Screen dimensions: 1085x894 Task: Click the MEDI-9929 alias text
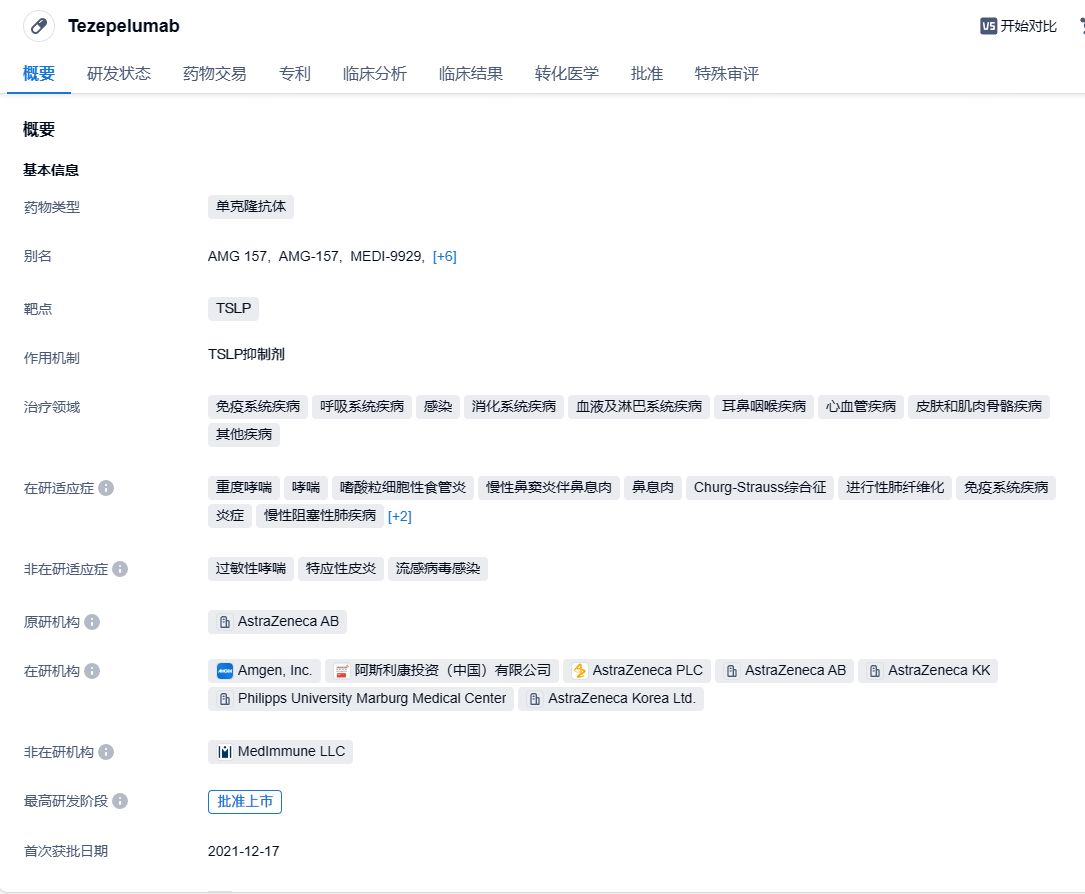click(385, 257)
